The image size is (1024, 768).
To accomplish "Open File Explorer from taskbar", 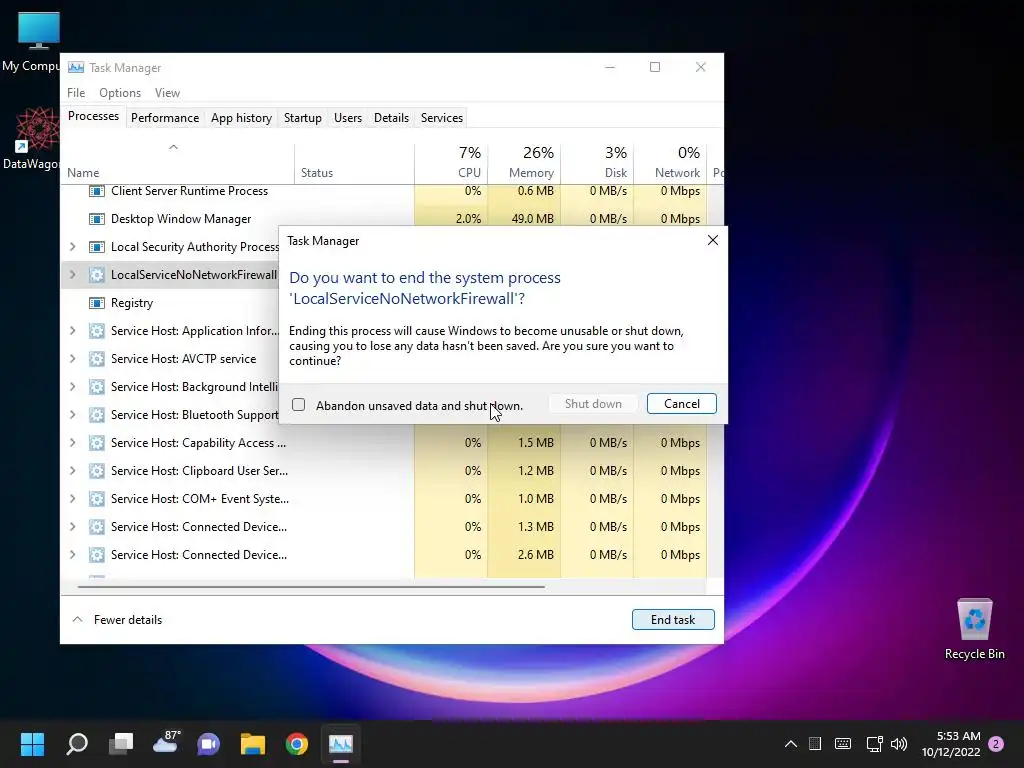I will [253, 743].
